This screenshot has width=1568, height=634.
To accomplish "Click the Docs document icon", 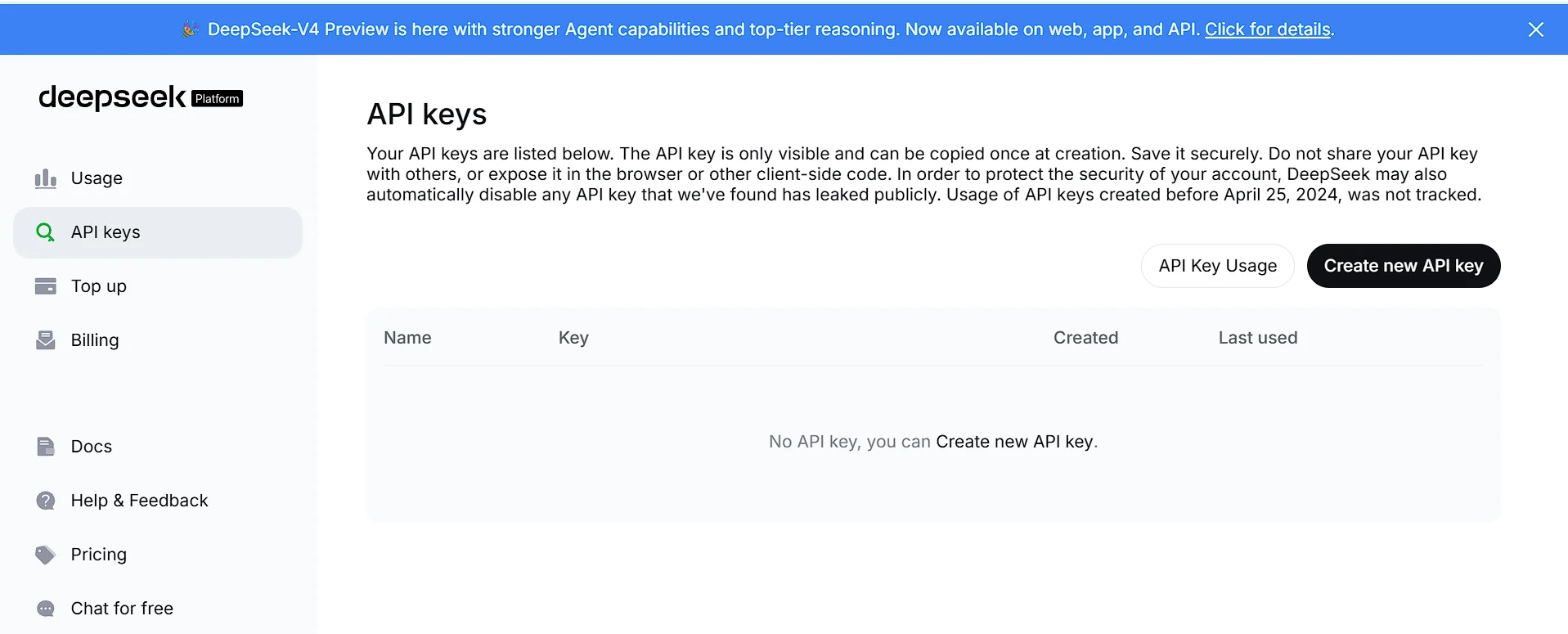I will point(46,447).
